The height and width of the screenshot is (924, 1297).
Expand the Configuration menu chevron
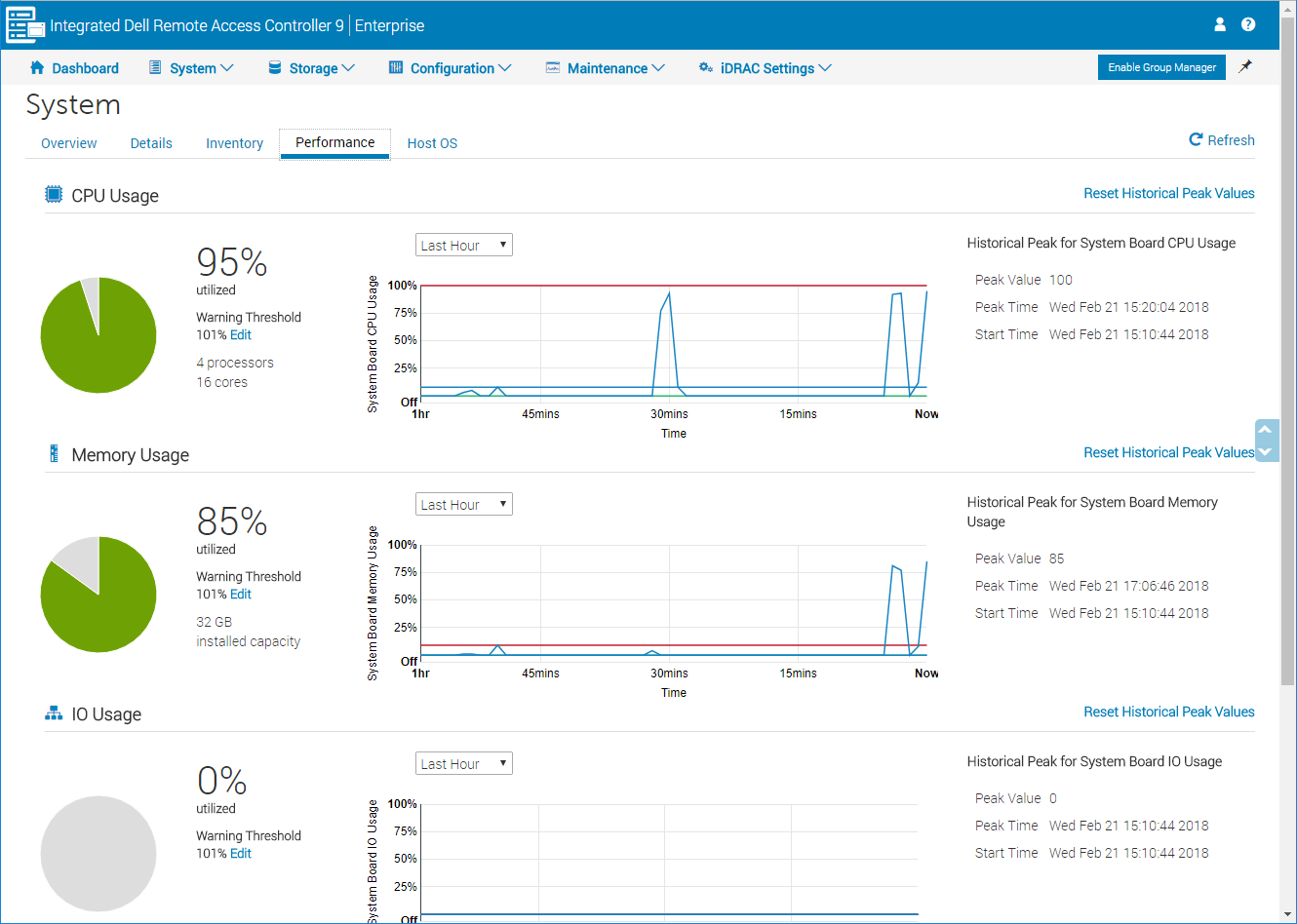coord(505,67)
